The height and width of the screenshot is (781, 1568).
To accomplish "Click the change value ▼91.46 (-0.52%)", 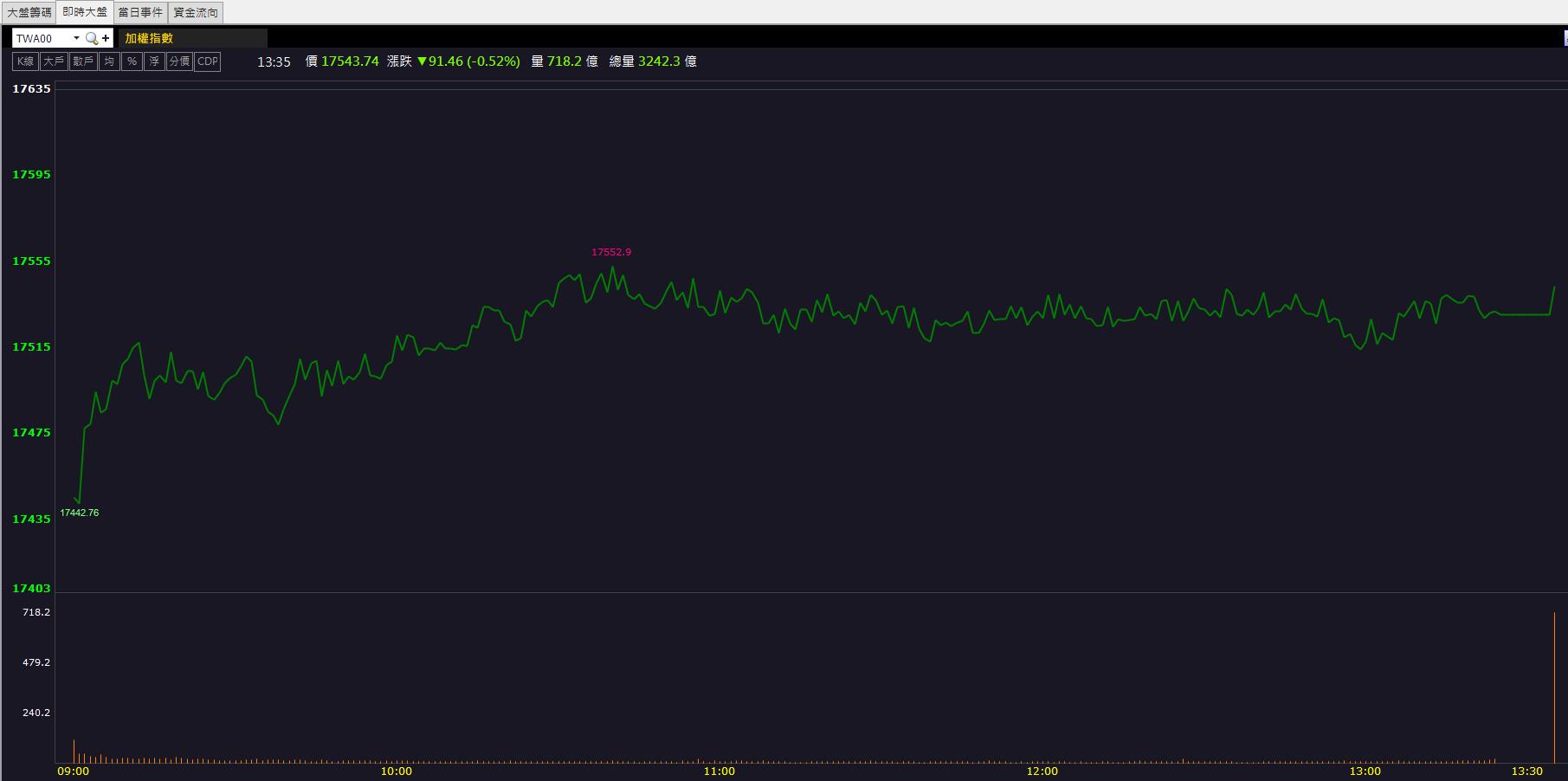I will [x=468, y=61].
